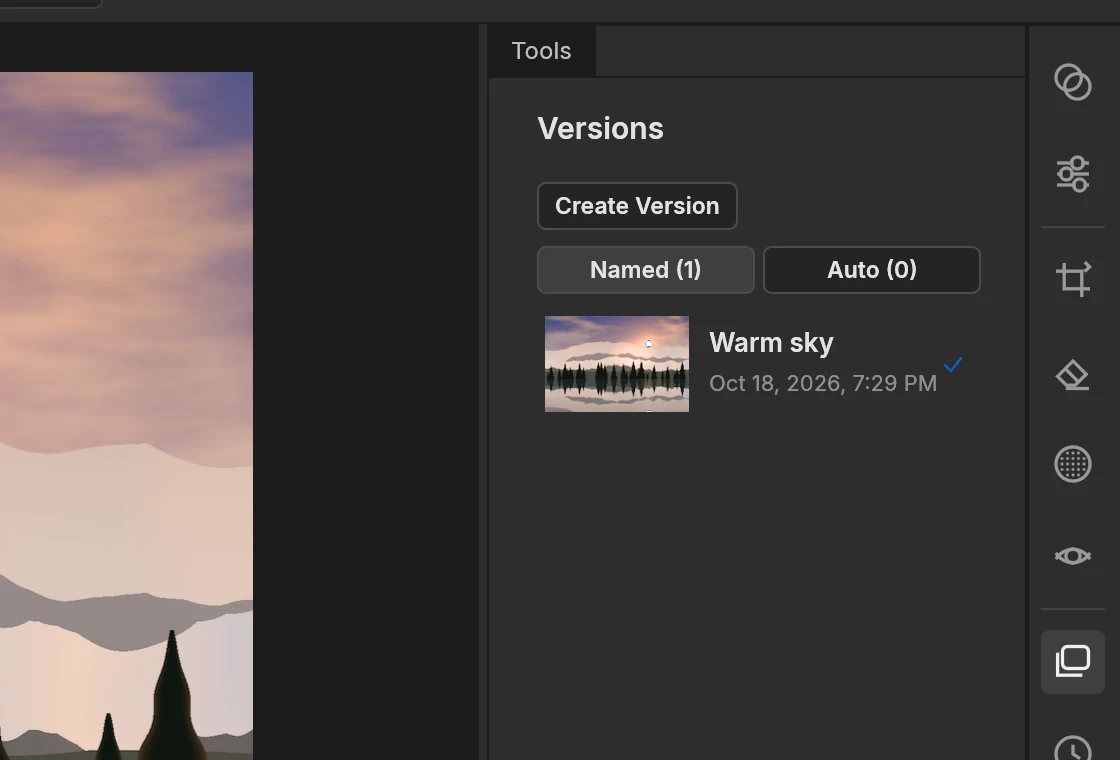Open the Presets overlapping circles icon
Screen dimensions: 1120x760
coord(1073,82)
